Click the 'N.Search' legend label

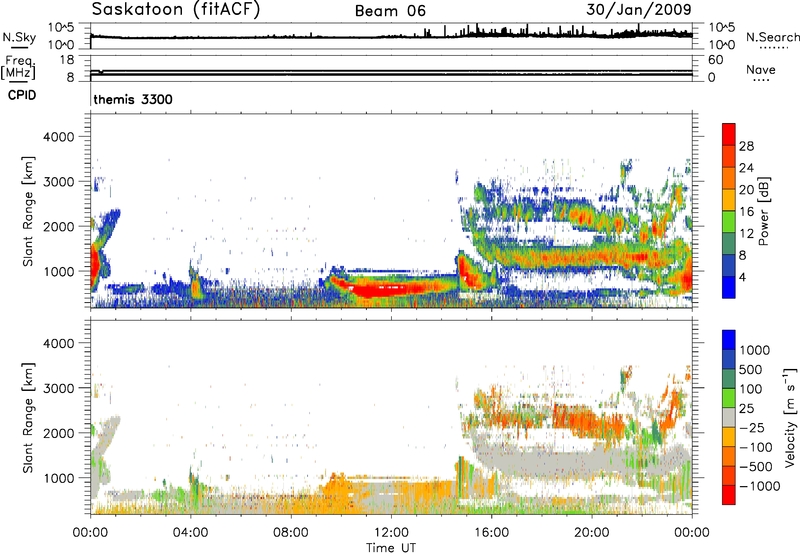click(x=773, y=37)
